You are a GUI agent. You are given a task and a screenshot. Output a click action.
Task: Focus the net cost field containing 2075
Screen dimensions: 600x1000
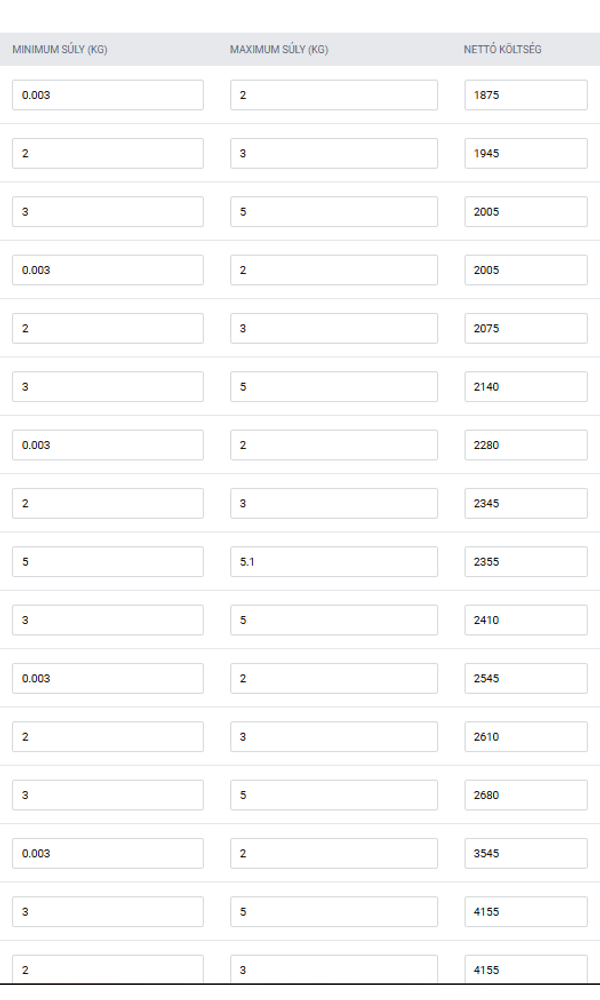click(525, 328)
